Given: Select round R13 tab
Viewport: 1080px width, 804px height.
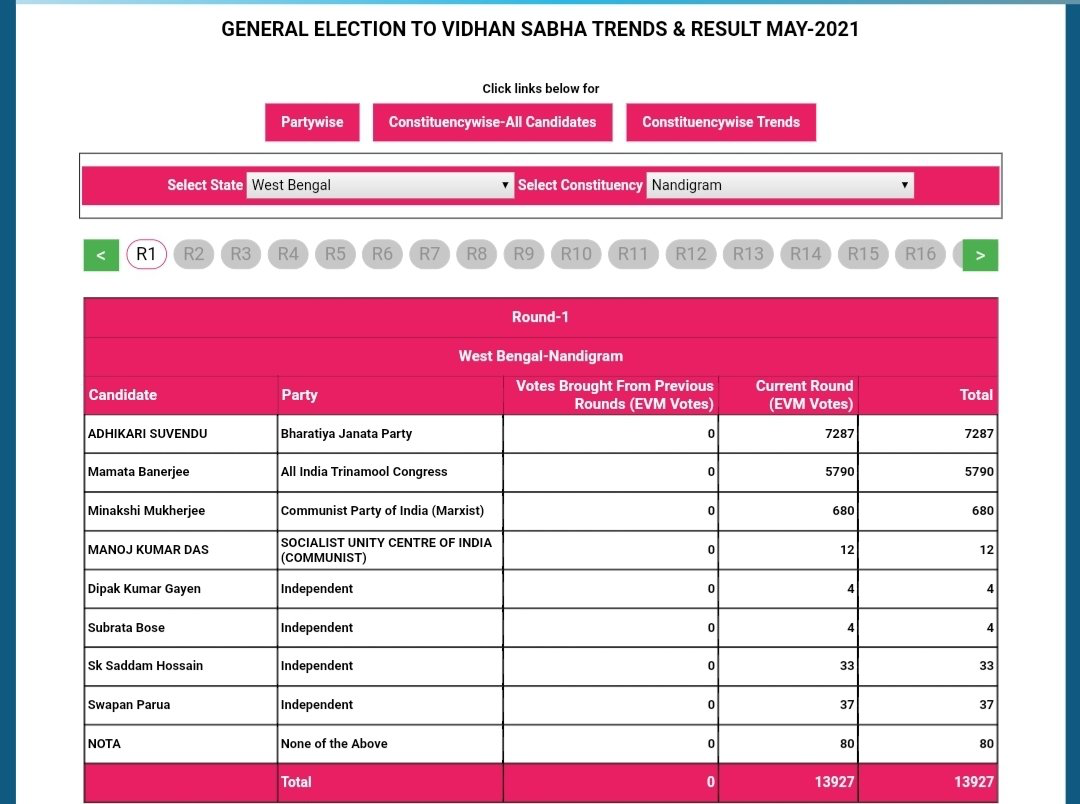Looking at the screenshot, I should 749,254.
